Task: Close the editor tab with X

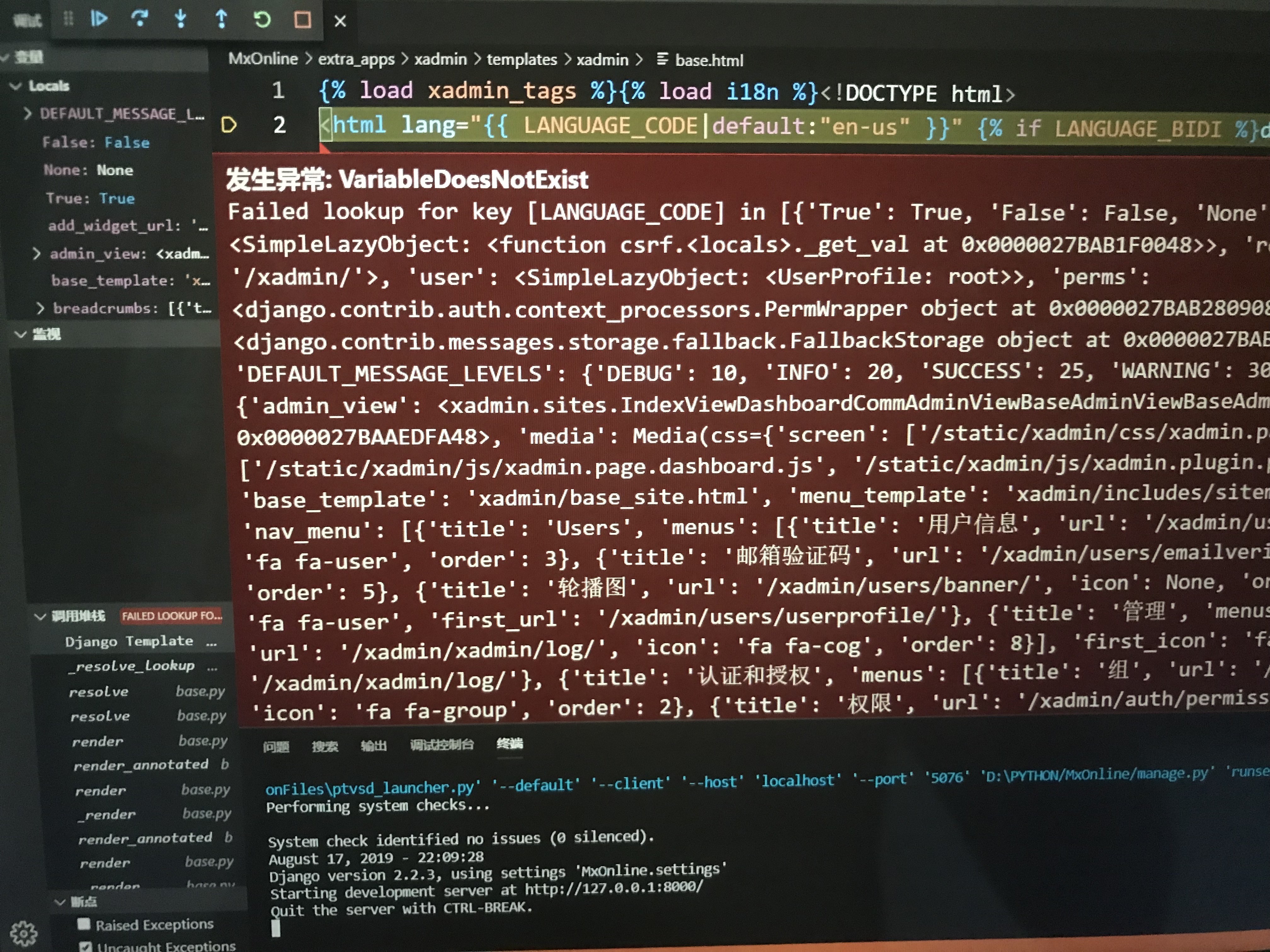Action: tap(340, 21)
